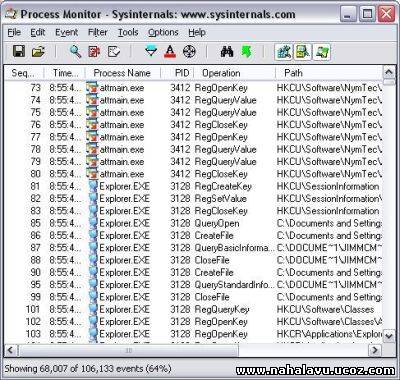Select RegQueryValue operation in row 74

(225, 101)
